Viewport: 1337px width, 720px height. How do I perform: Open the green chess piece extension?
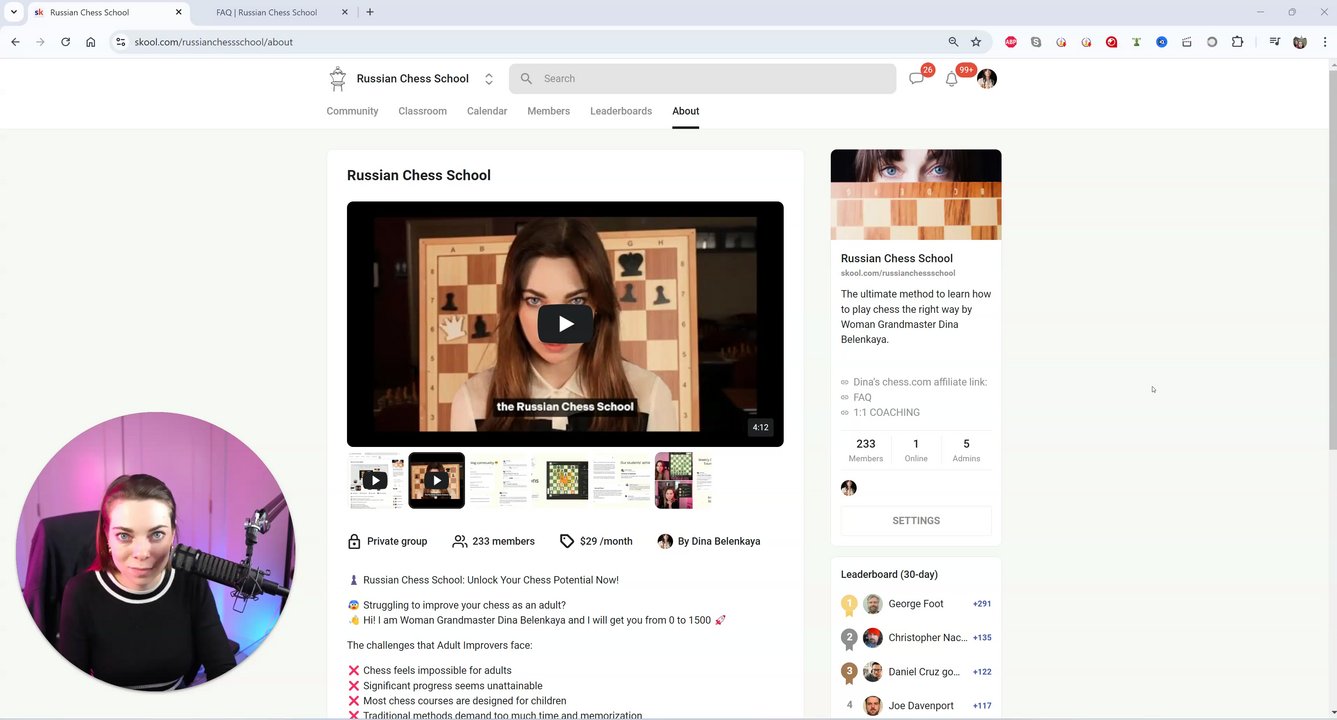click(1136, 42)
